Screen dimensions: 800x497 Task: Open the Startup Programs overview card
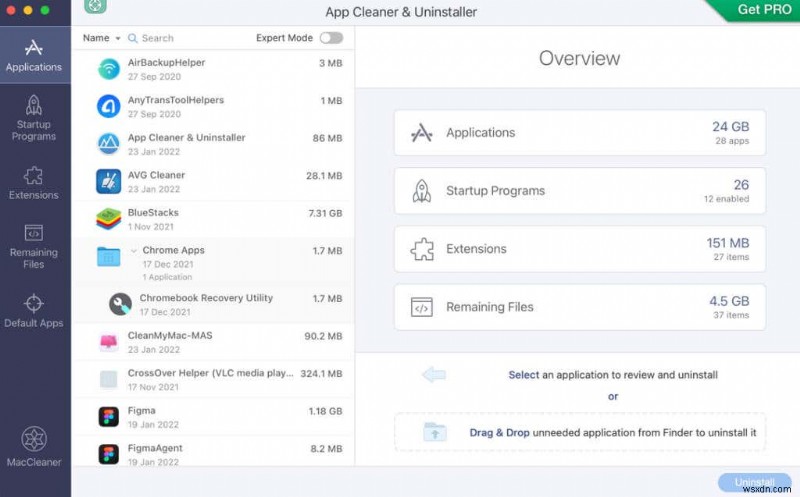tap(579, 191)
